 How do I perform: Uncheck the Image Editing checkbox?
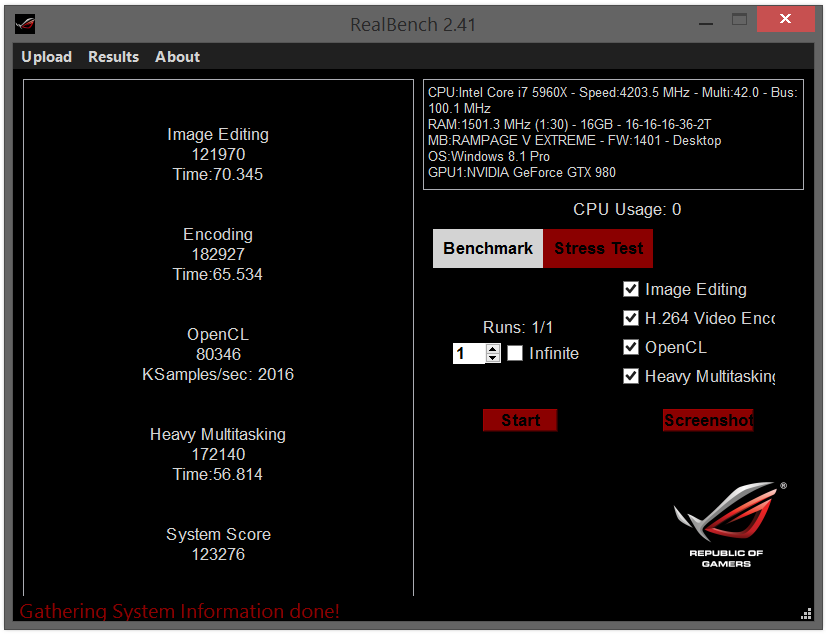point(631,289)
